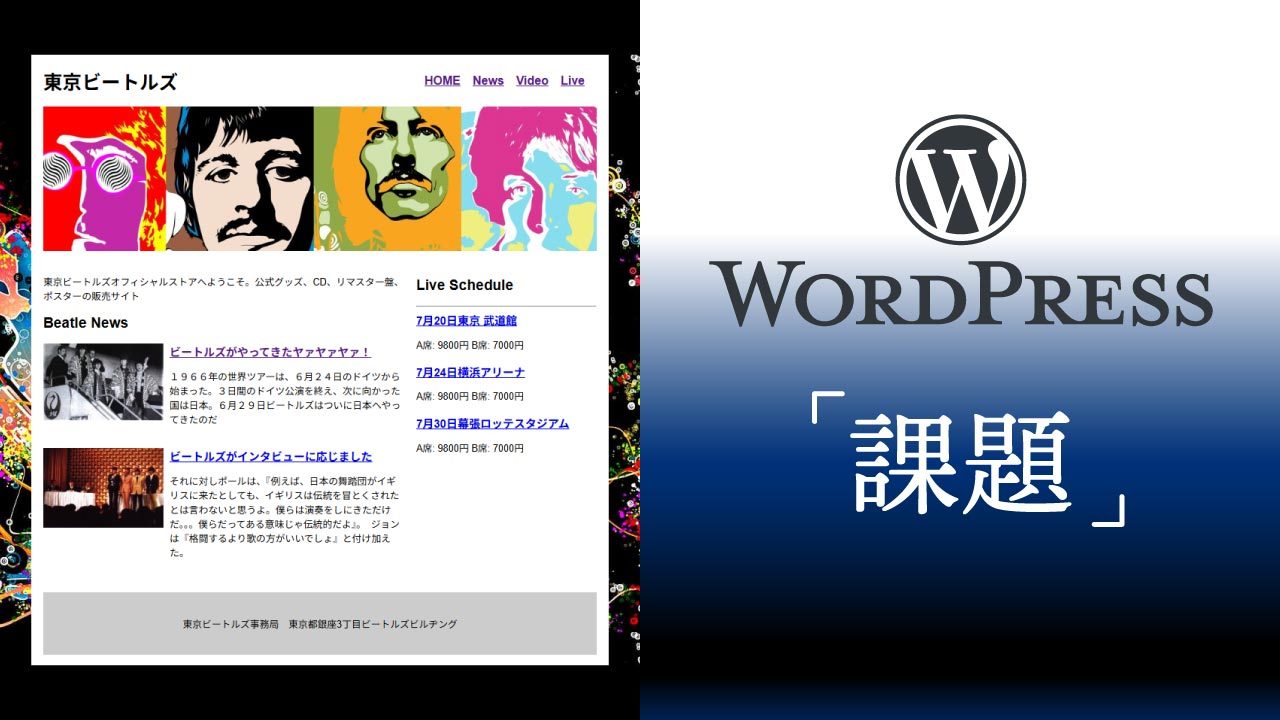1280x720 pixels.
Task: Click the pink and blue portrait in banner
Action: [530, 179]
